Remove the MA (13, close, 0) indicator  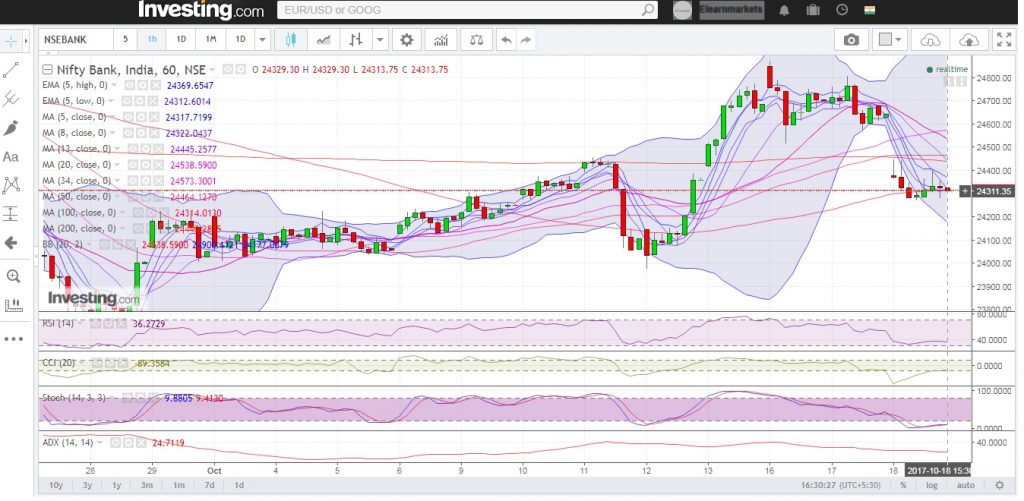tap(158, 150)
